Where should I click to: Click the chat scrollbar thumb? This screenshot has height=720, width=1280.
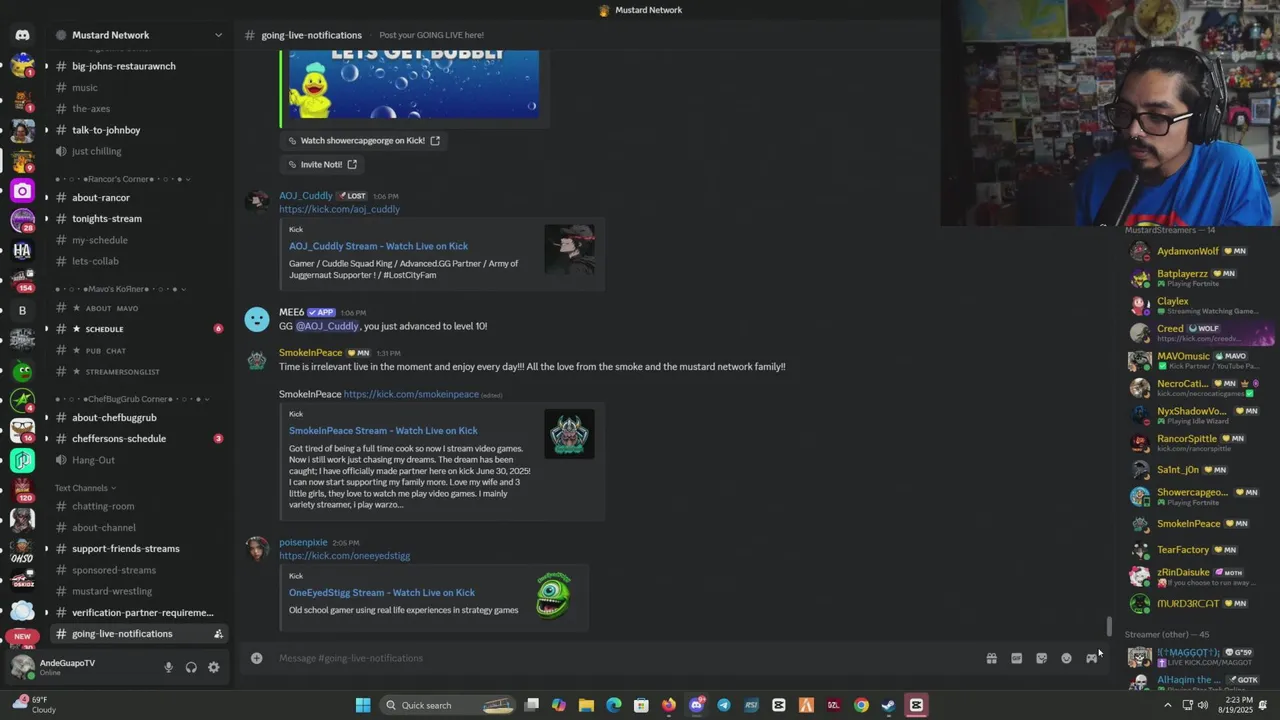[x=1109, y=627]
